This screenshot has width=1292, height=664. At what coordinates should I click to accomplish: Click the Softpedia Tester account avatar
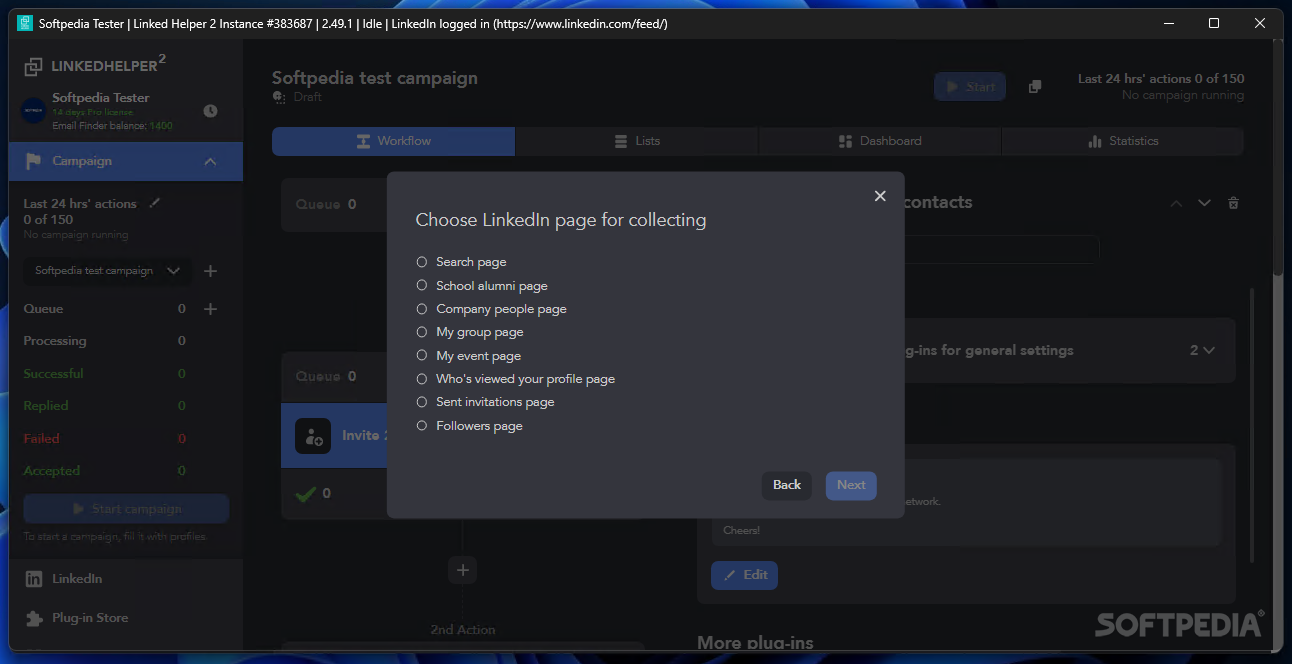(34, 111)
